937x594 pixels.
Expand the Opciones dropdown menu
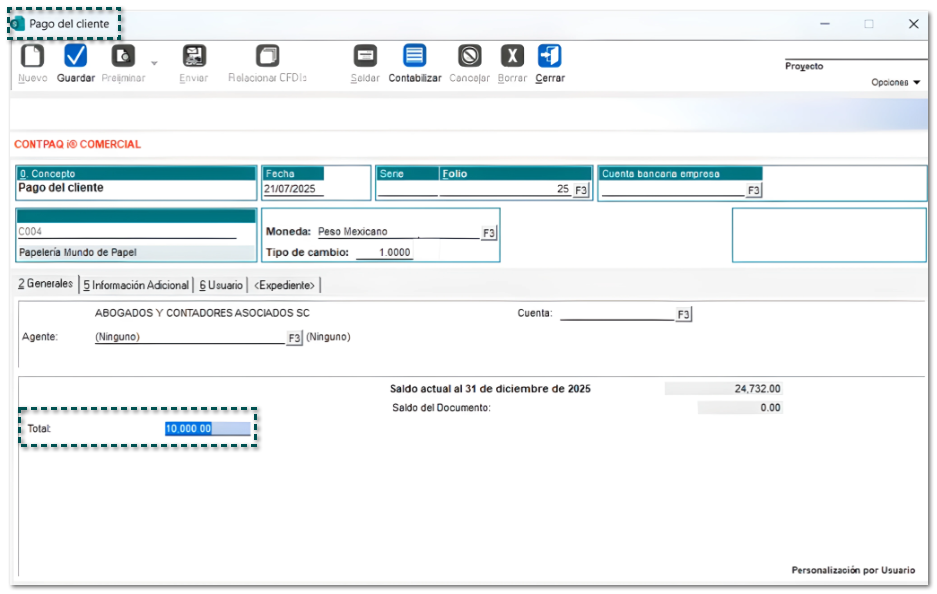click(895, 83)
